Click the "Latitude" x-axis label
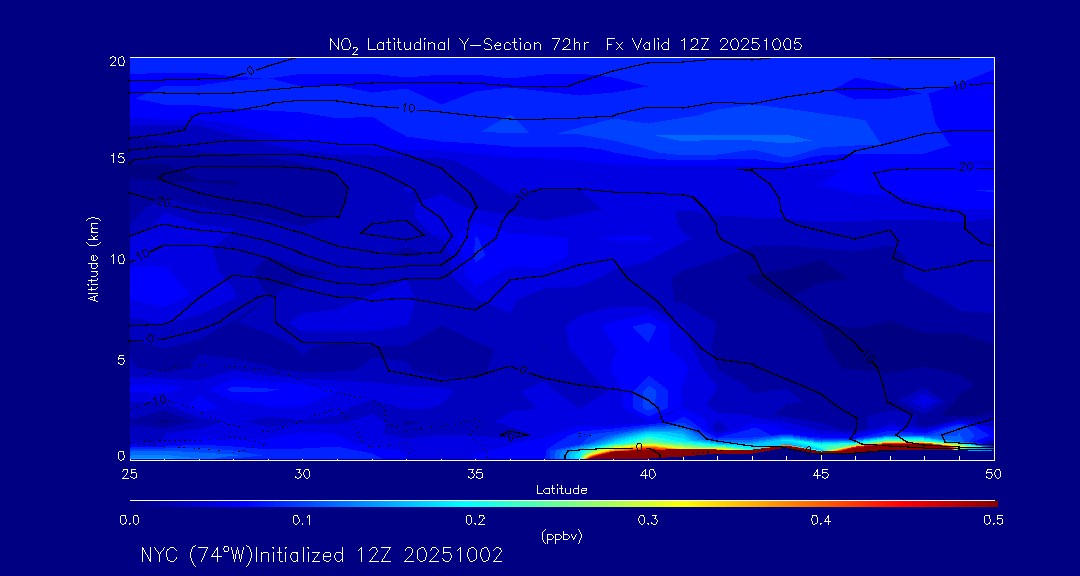This screenshot has height=576, width=1080. (x=561, y=490)
